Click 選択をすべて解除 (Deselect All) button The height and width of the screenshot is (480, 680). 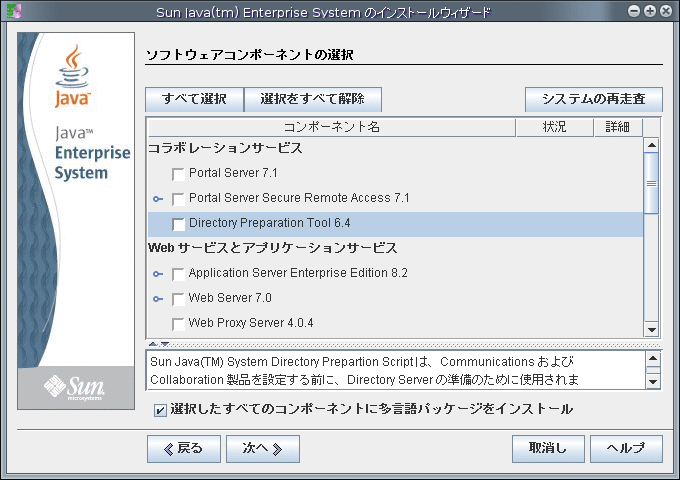(x=313, y=99)
